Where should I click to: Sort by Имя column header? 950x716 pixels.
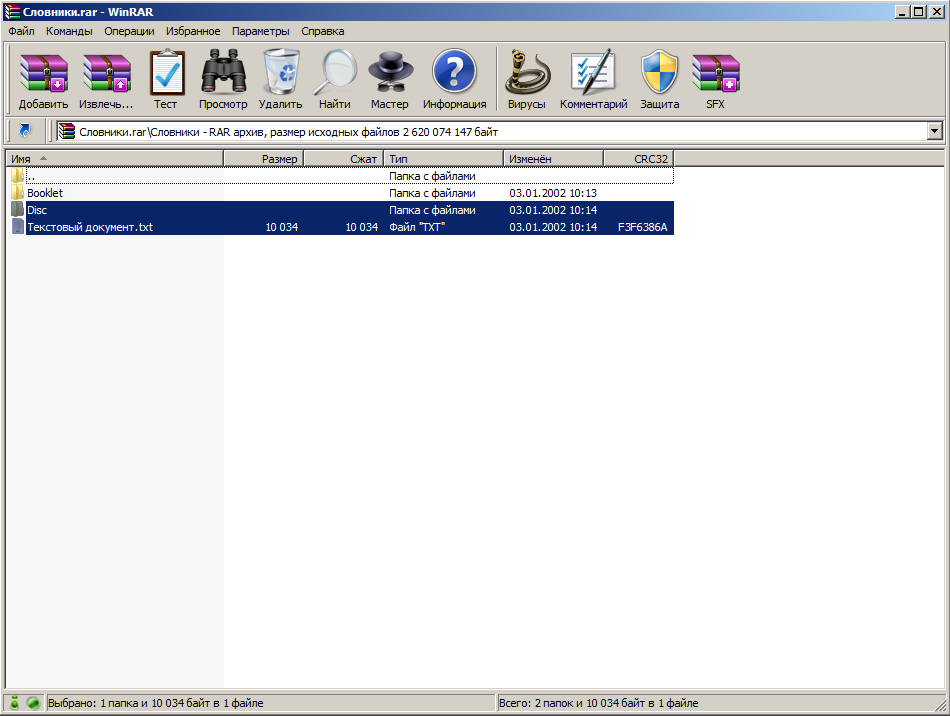pos(115,159)
